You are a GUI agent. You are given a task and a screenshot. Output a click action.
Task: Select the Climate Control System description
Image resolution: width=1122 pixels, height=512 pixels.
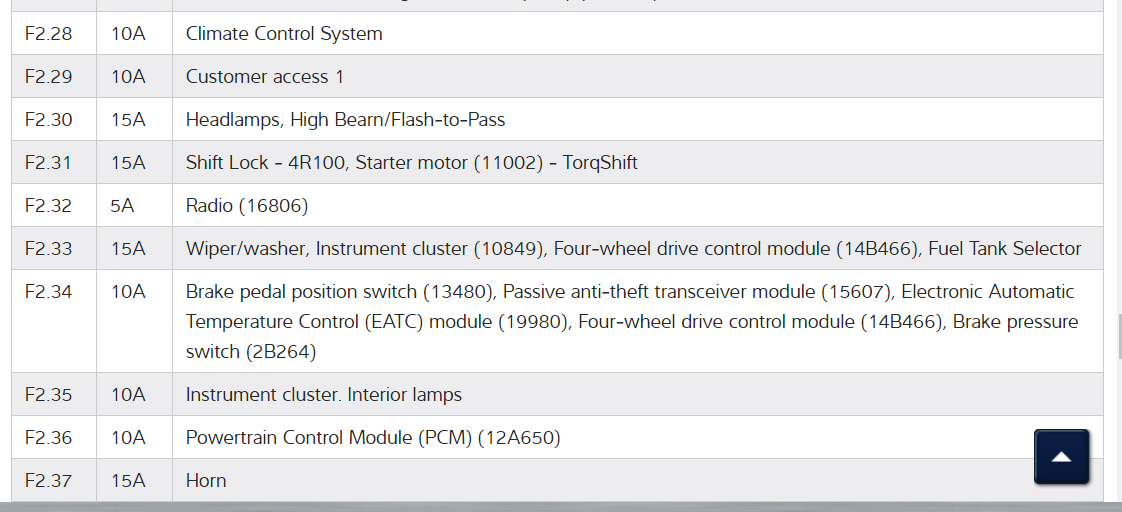click(x=284, y=34)
